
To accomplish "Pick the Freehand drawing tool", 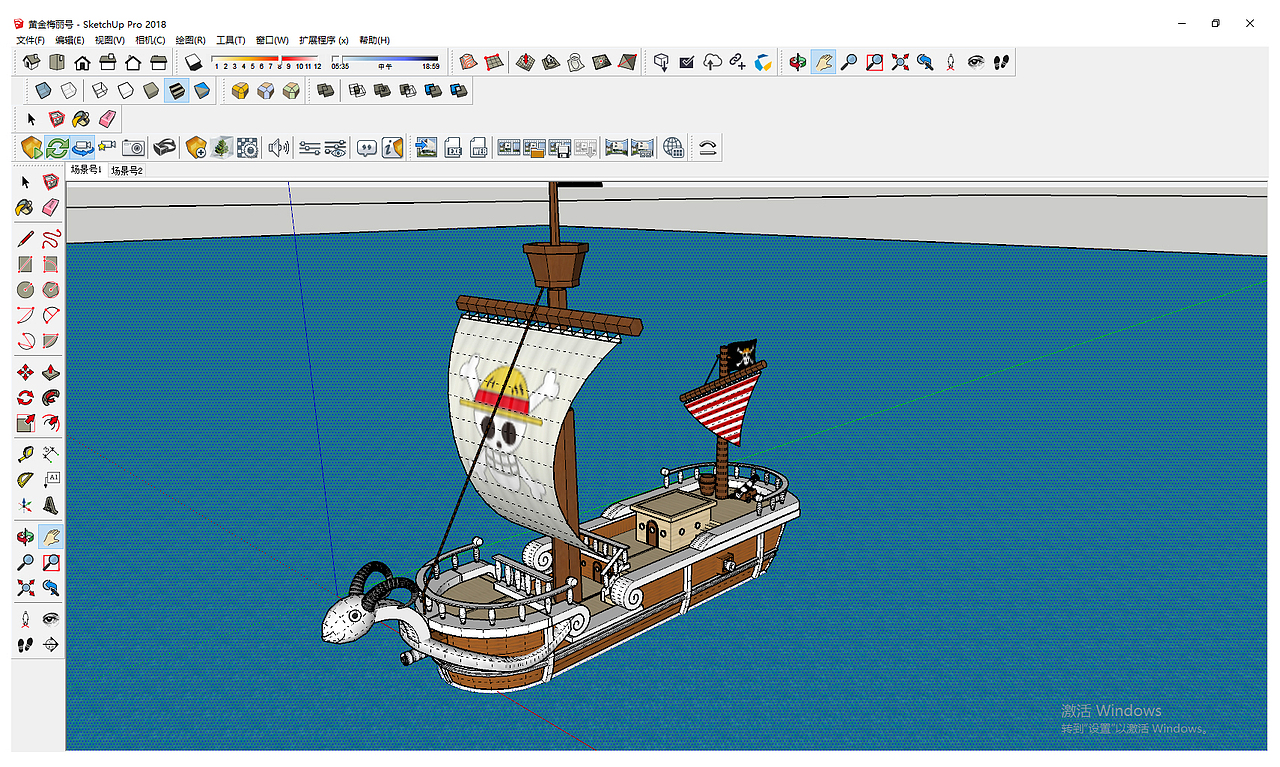I will 50,239.
